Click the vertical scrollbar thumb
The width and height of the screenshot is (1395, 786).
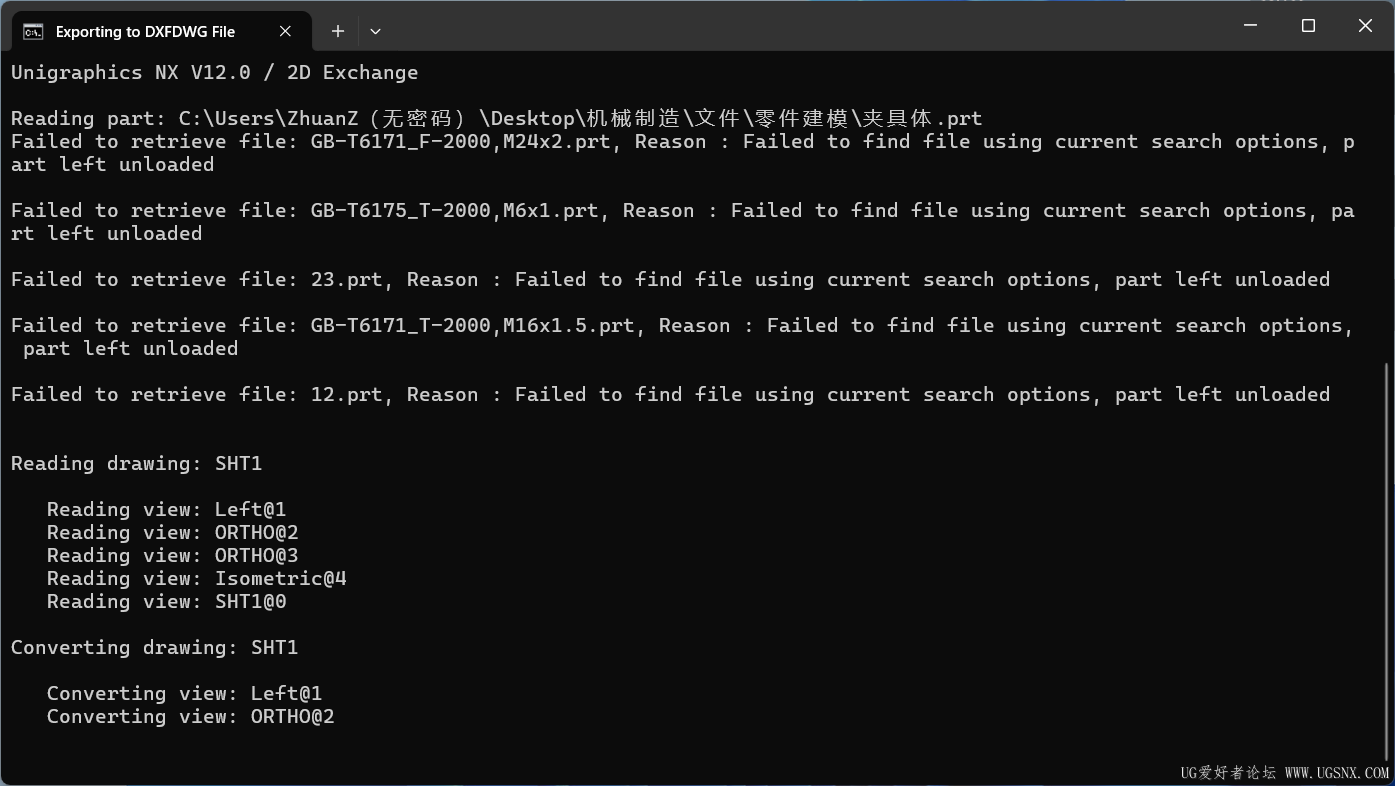(1389, 560)
